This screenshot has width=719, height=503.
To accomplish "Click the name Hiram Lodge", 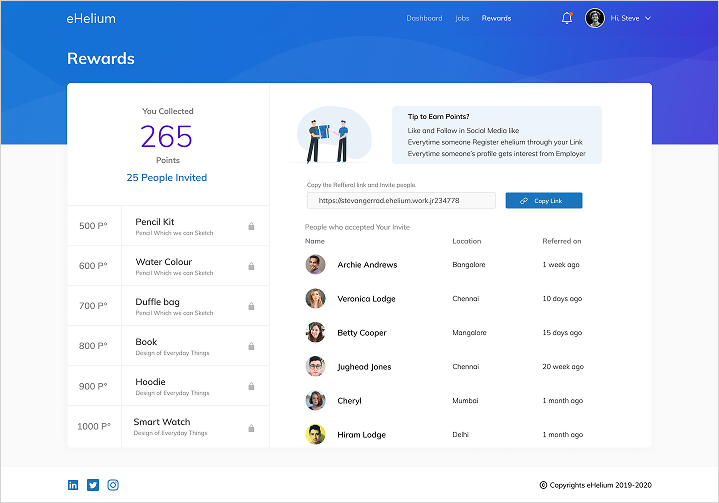I will 361,435.
